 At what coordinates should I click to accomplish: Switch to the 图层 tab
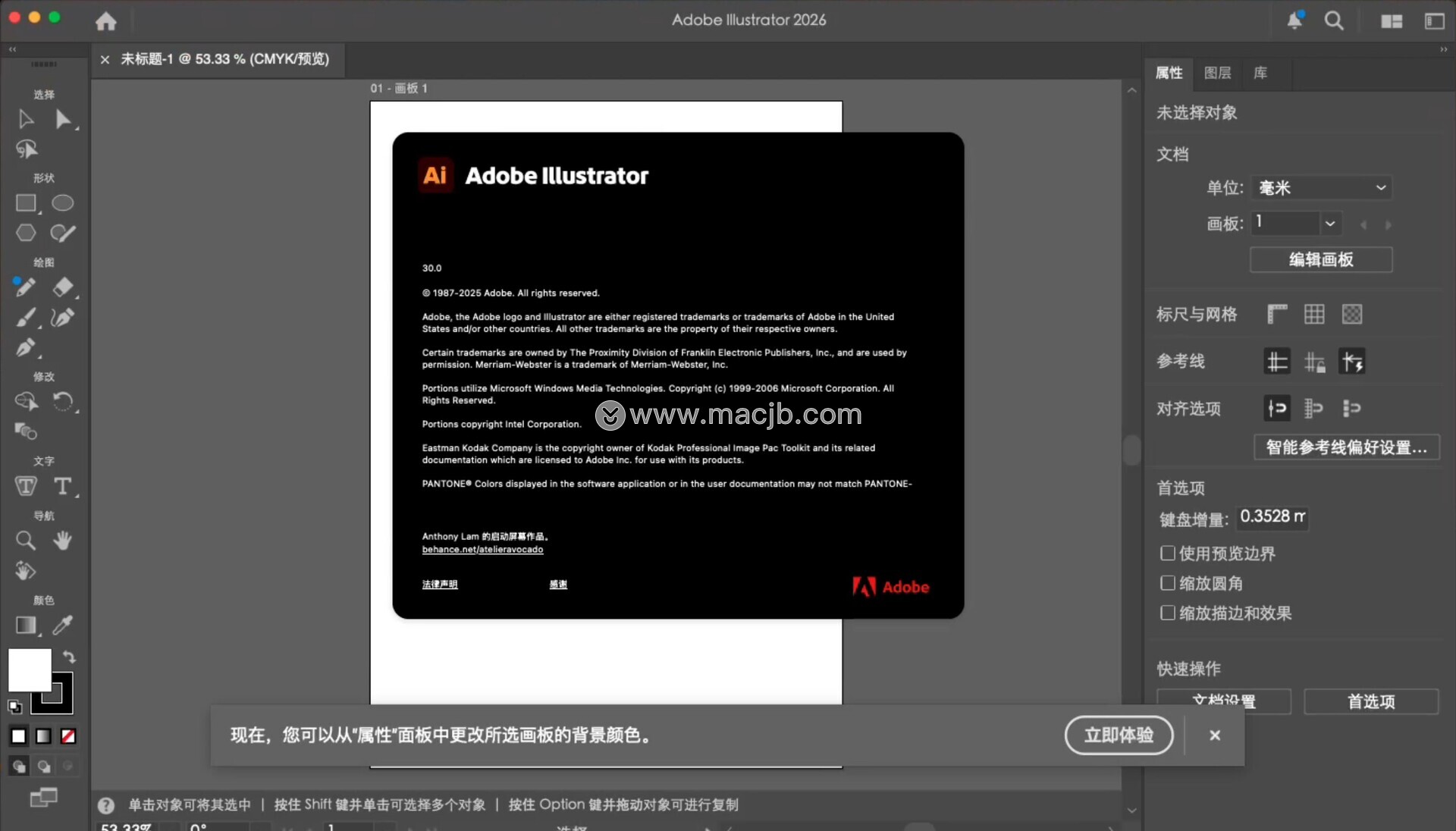(x=1217, y=73)
